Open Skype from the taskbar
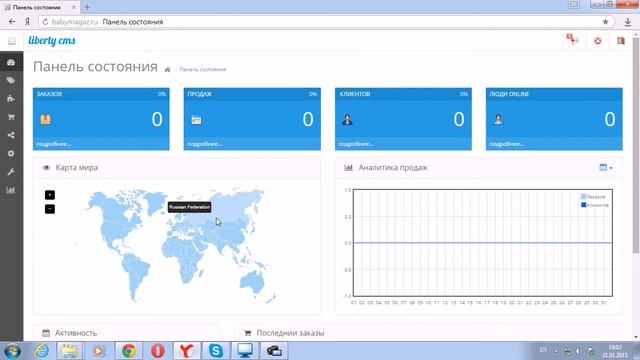The image size is (640, 360). [216, 351]
